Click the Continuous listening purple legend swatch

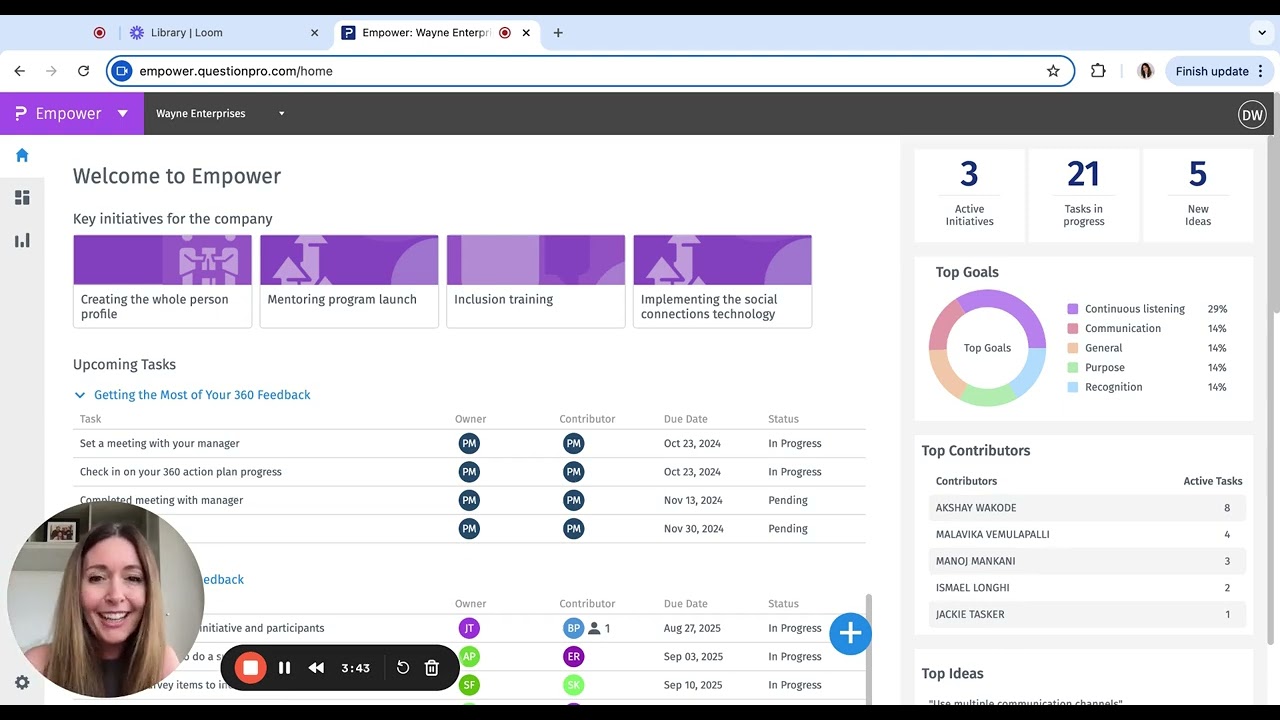[1073, 309]
